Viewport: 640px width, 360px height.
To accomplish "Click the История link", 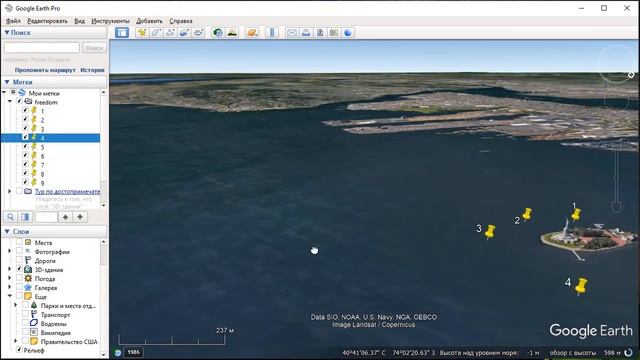I will tap(92, 70).
